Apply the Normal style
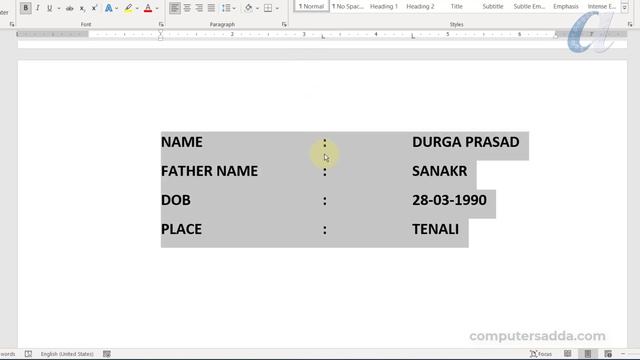The image size is (640, 360). [x=311, y=6]
